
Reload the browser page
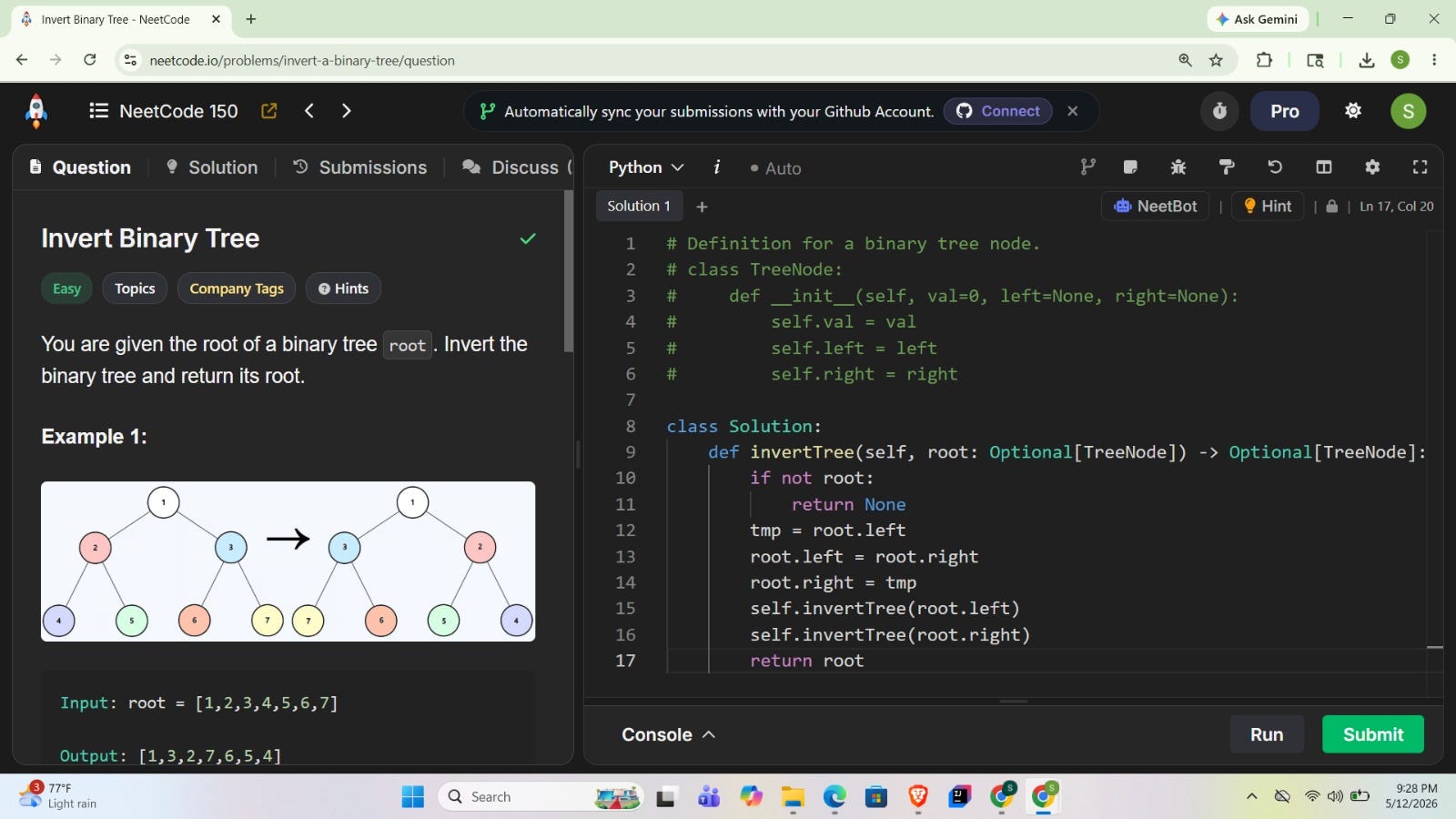click(x=89, y=60)
